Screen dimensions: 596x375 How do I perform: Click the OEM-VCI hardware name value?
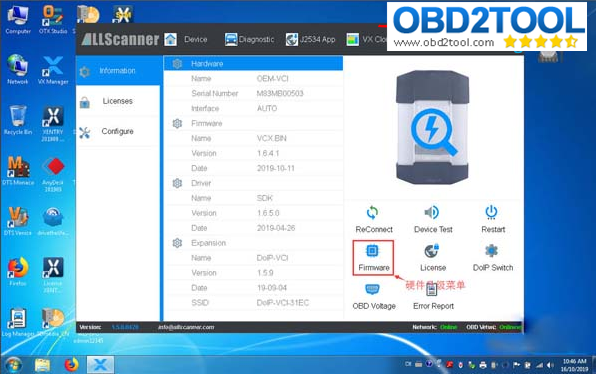click(272, 79)
